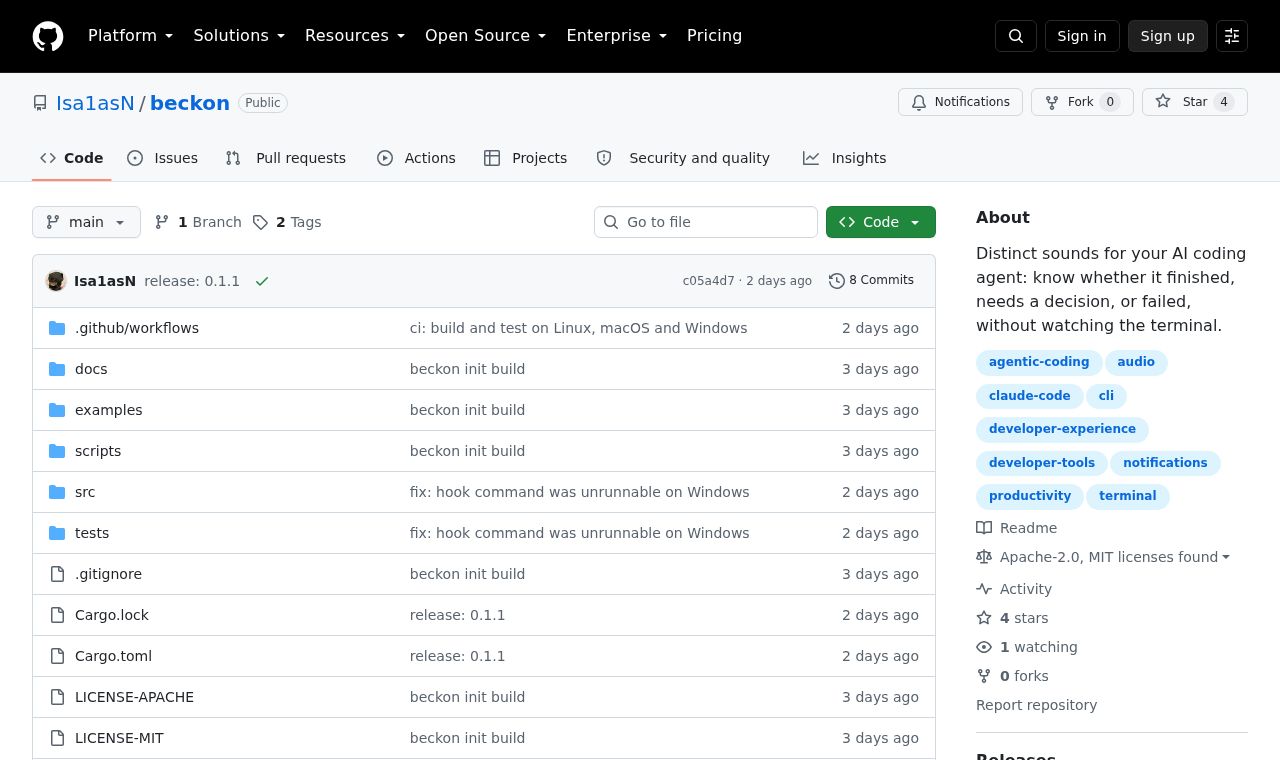This screenshot has width=1280, height=760.
Task: Expand the Open Source menu
Action: click(x=486, y=36)
